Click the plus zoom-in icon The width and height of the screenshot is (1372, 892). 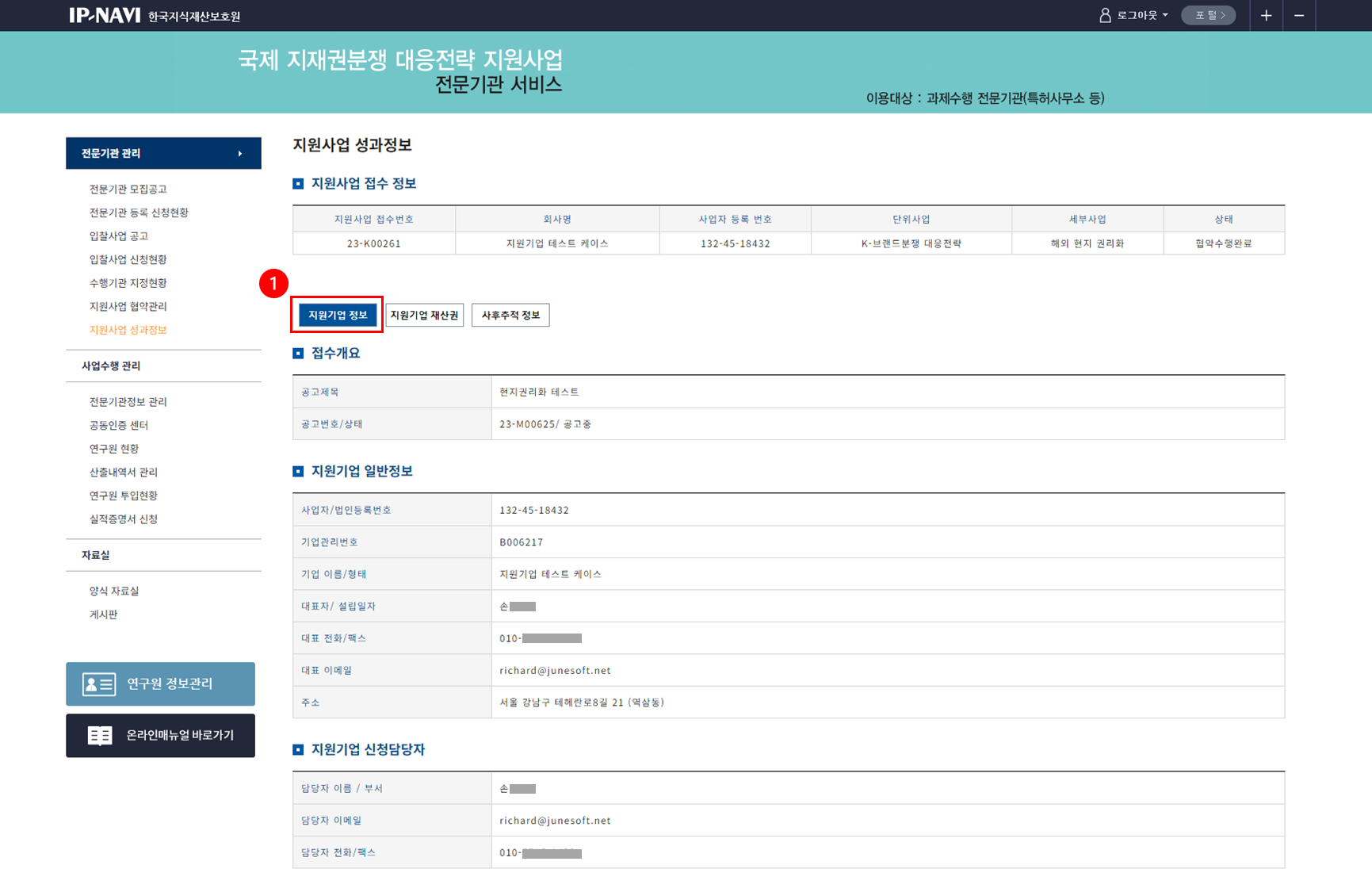point(1266,16)
